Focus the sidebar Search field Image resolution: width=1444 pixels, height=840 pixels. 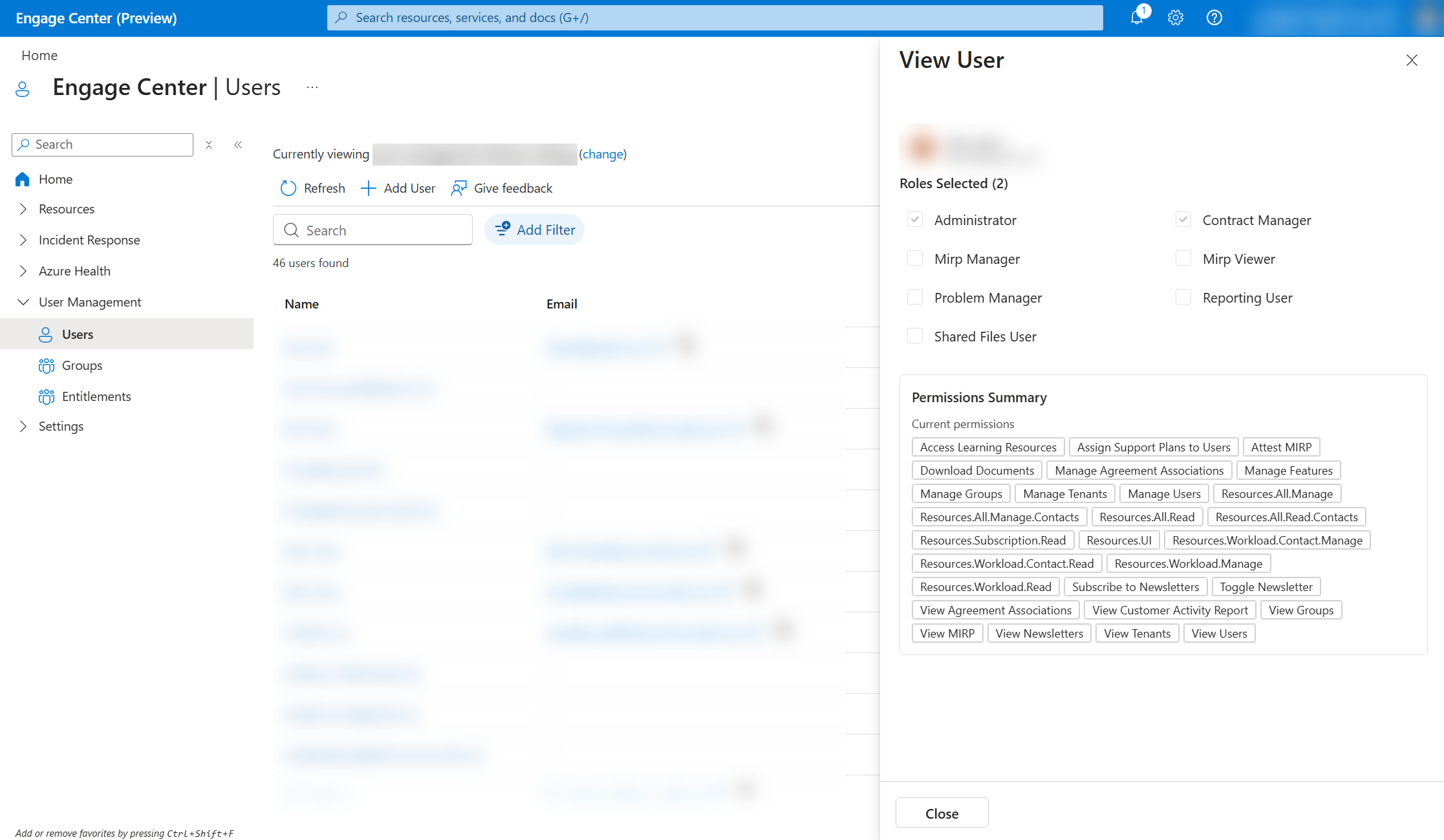[102, 145]
